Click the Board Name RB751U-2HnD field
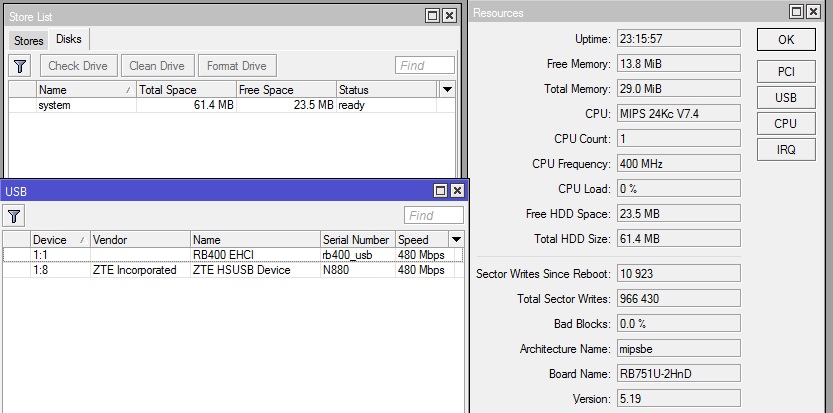Image resolution: width=833 pixels, height=413 pixels. [x=678, y=374]
